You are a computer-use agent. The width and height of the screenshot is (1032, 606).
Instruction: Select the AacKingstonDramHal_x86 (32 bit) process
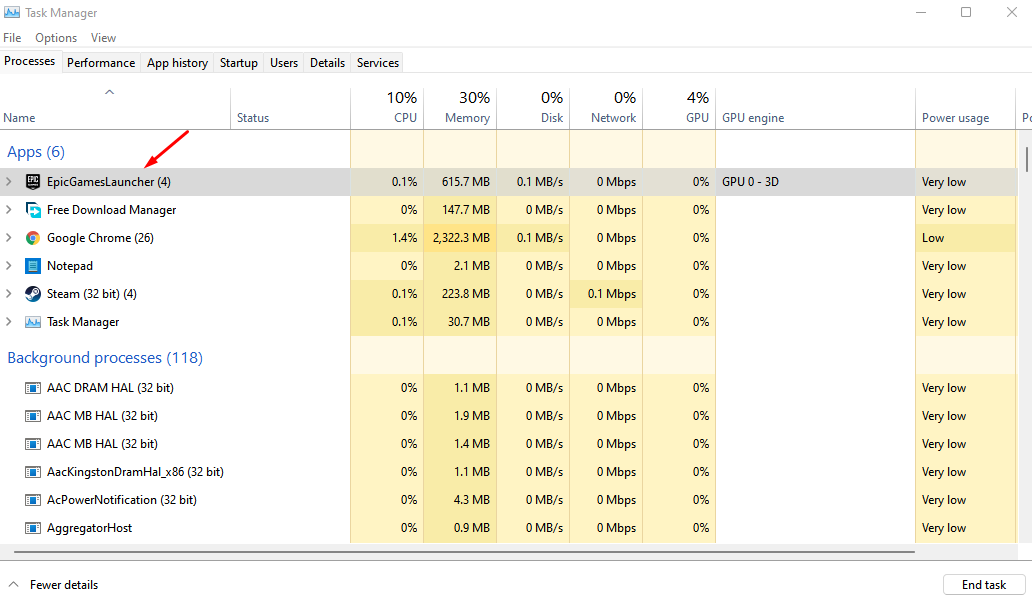(x=135, y=472)
